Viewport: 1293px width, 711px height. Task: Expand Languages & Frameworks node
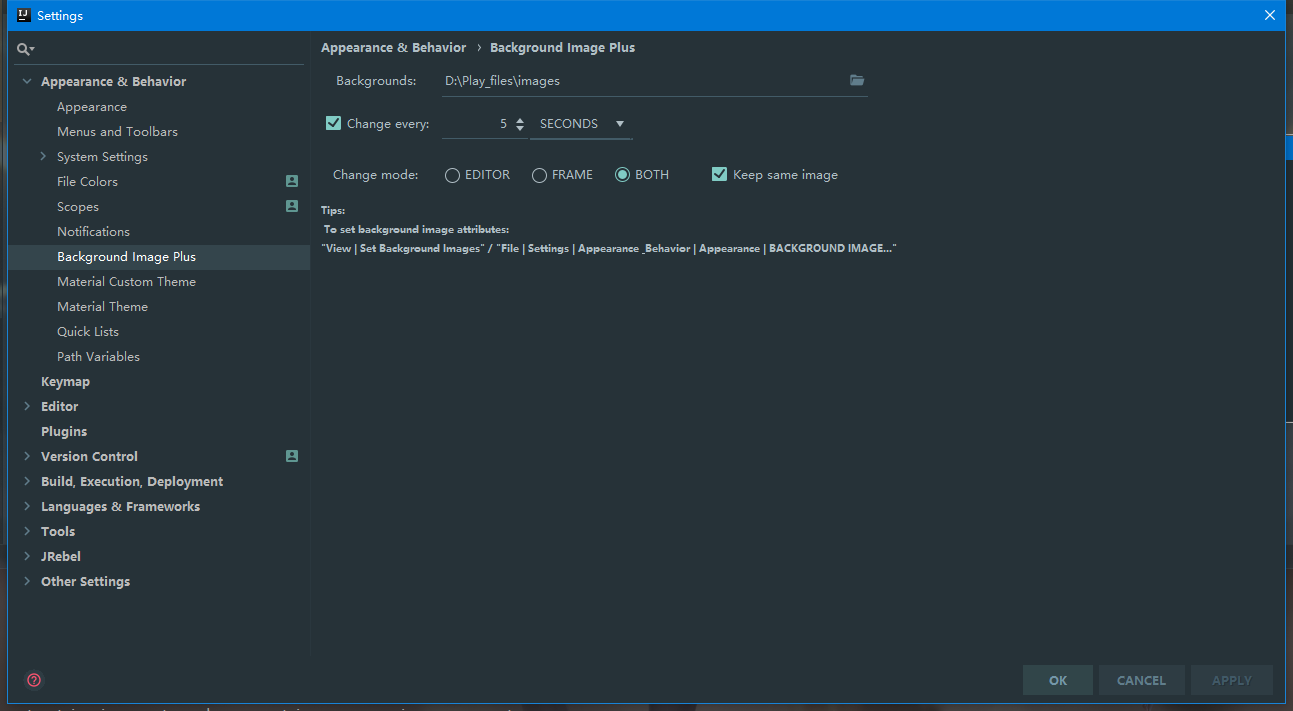(27, 506)
